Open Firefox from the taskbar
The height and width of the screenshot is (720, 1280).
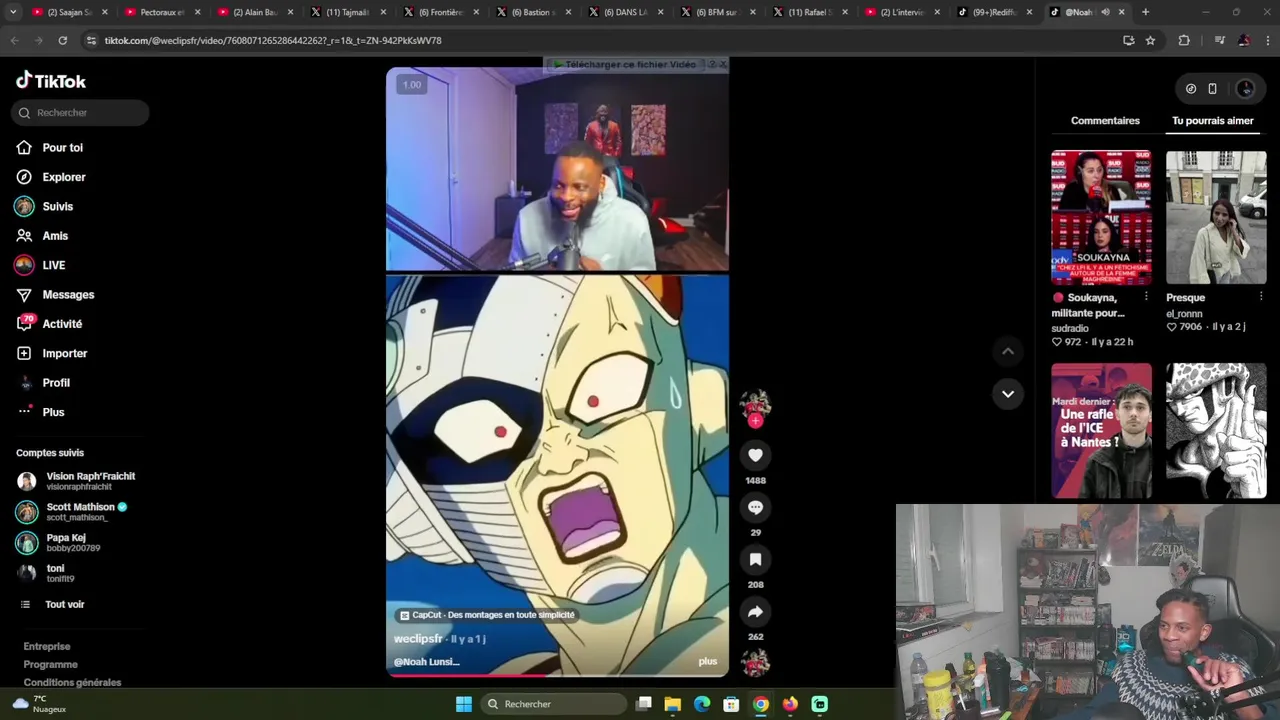(x=790, y=704)
